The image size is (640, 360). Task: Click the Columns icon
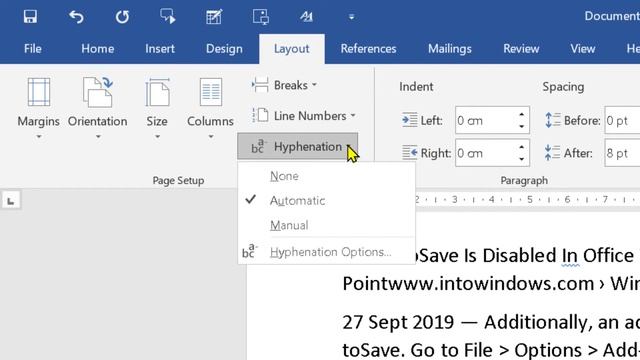click(211, 92)
